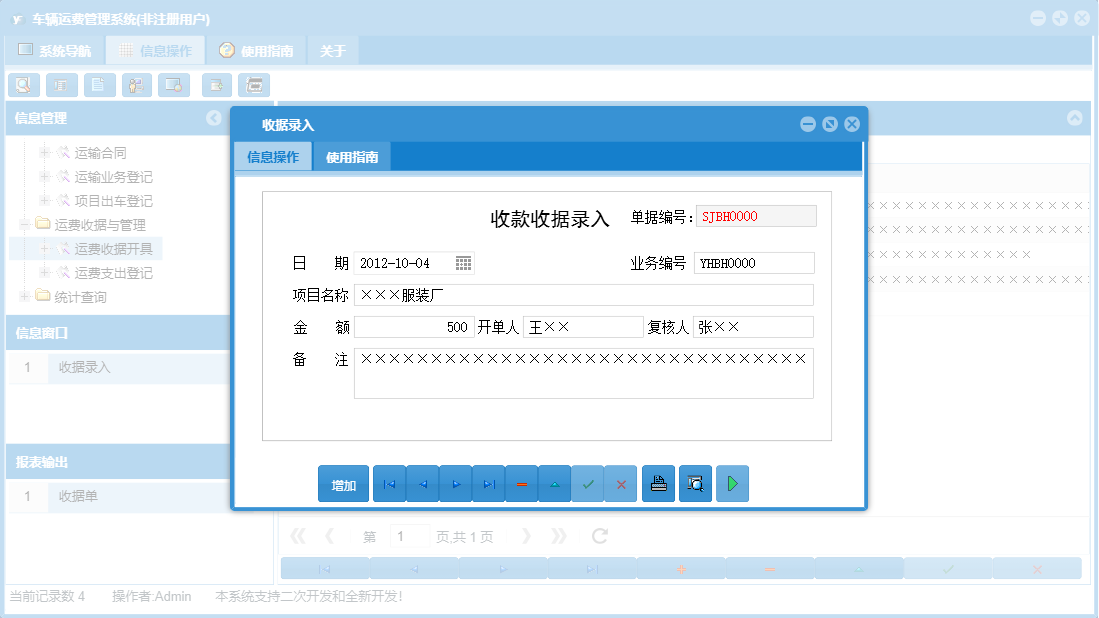1099x618 pixels.
Task: Switch to the 使用指南 tab in the dialog
Action: point(354,156)
